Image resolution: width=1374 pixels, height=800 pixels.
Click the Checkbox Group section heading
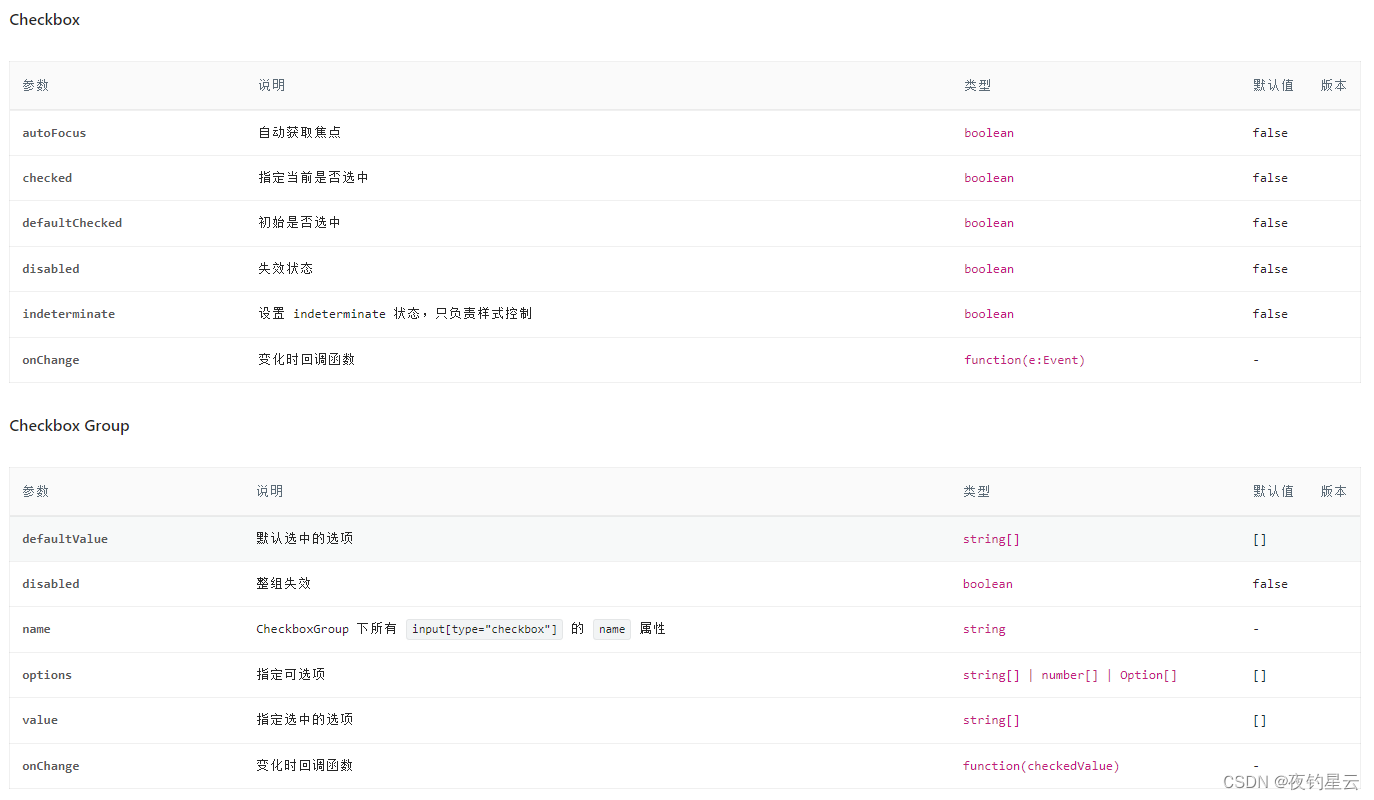point(69,425)
